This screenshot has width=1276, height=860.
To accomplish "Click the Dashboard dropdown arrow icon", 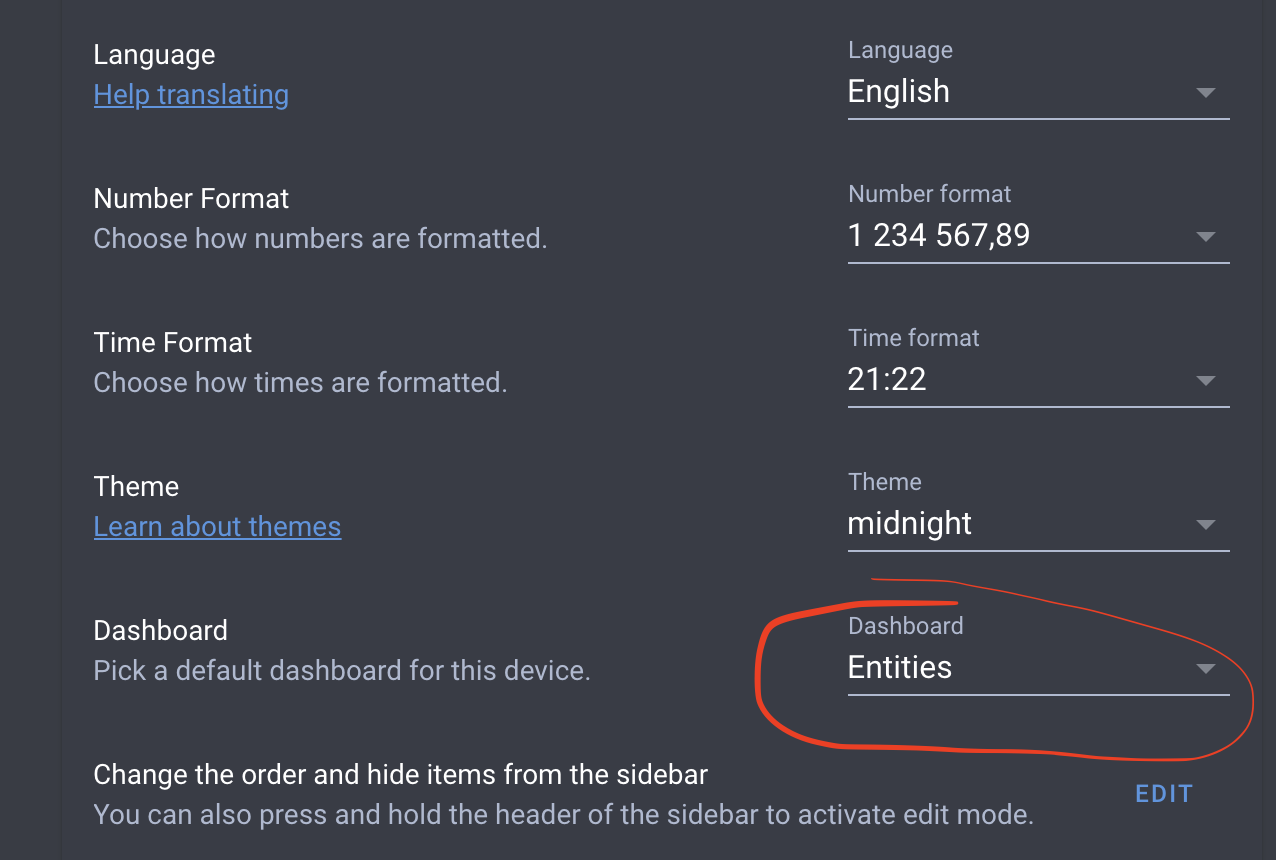I will [x=1205, y=669].
